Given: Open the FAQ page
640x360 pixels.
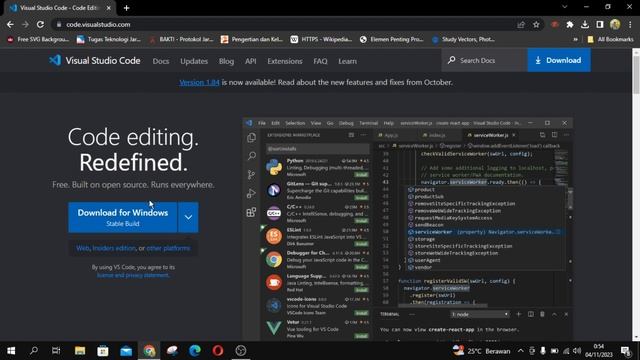Looking at the screenshot, I should (320, 61).
